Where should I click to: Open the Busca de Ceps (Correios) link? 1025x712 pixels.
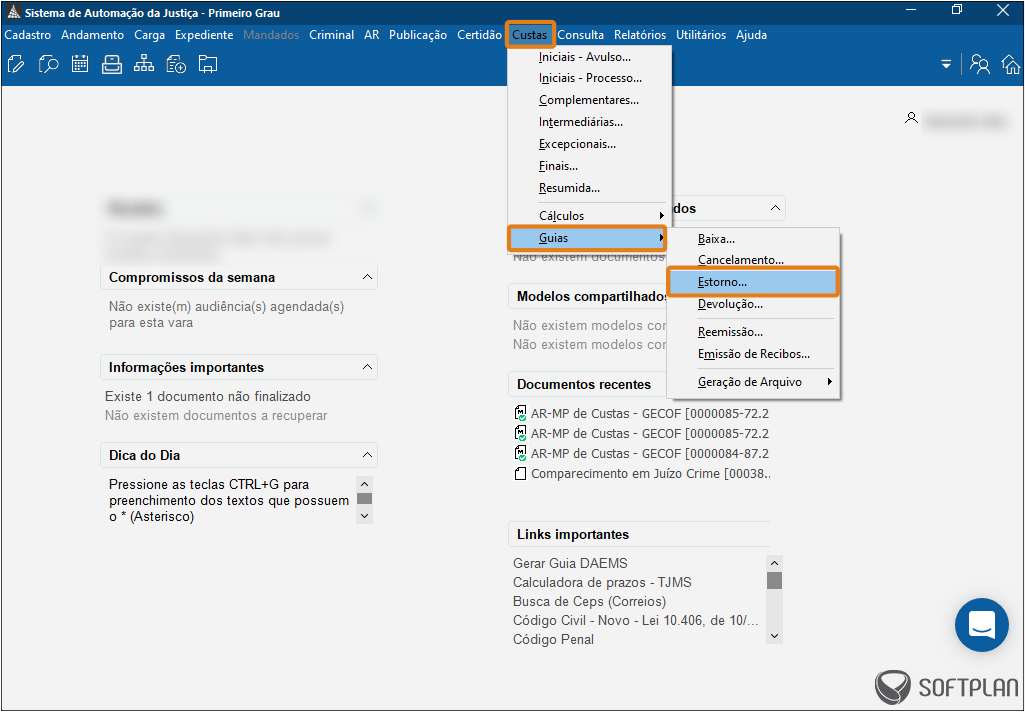[x=590, y=602]
